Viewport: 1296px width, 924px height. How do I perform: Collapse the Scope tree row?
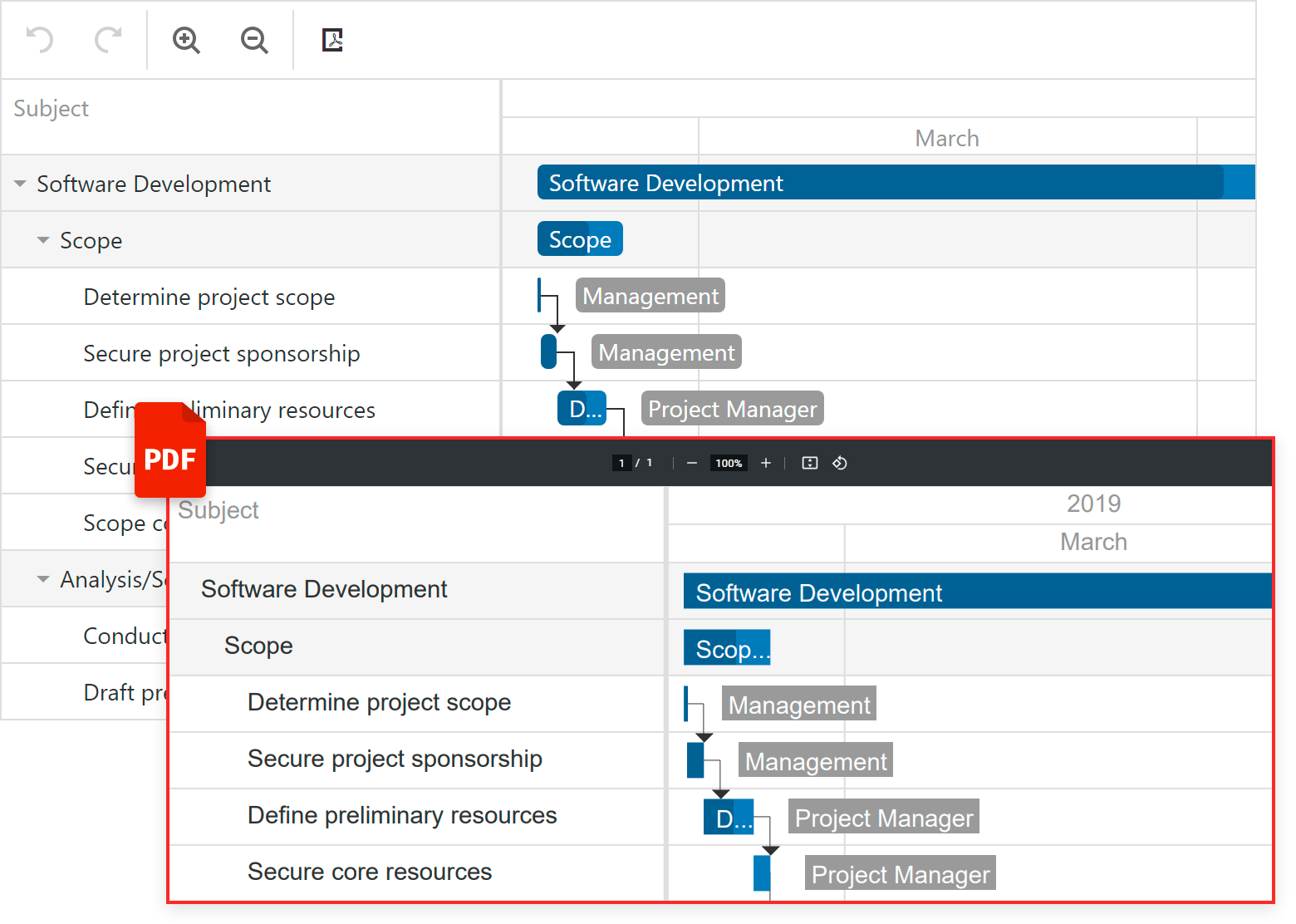coord(43,239)
